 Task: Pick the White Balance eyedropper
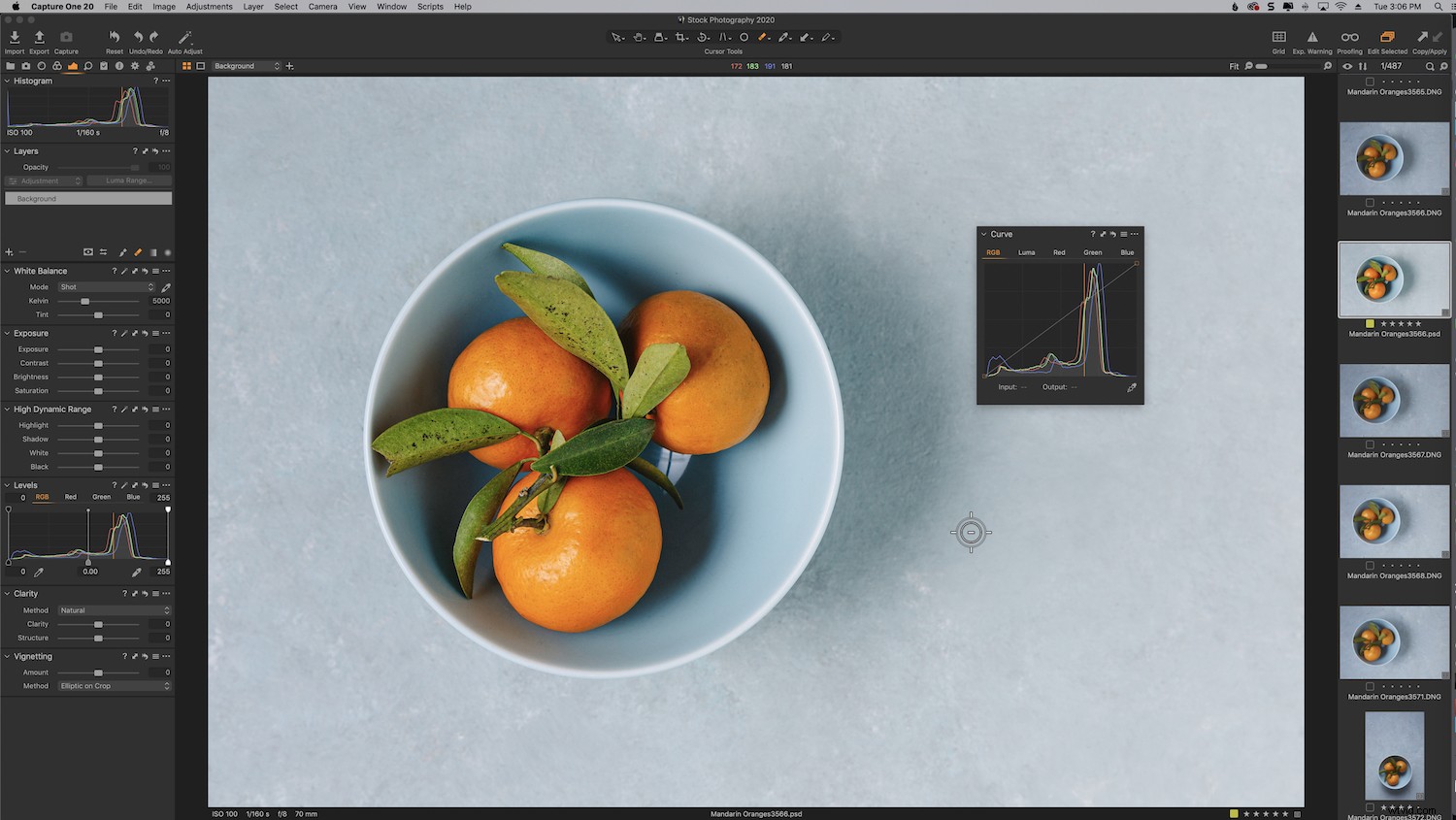pyautogui.click(x=165, y=287)
